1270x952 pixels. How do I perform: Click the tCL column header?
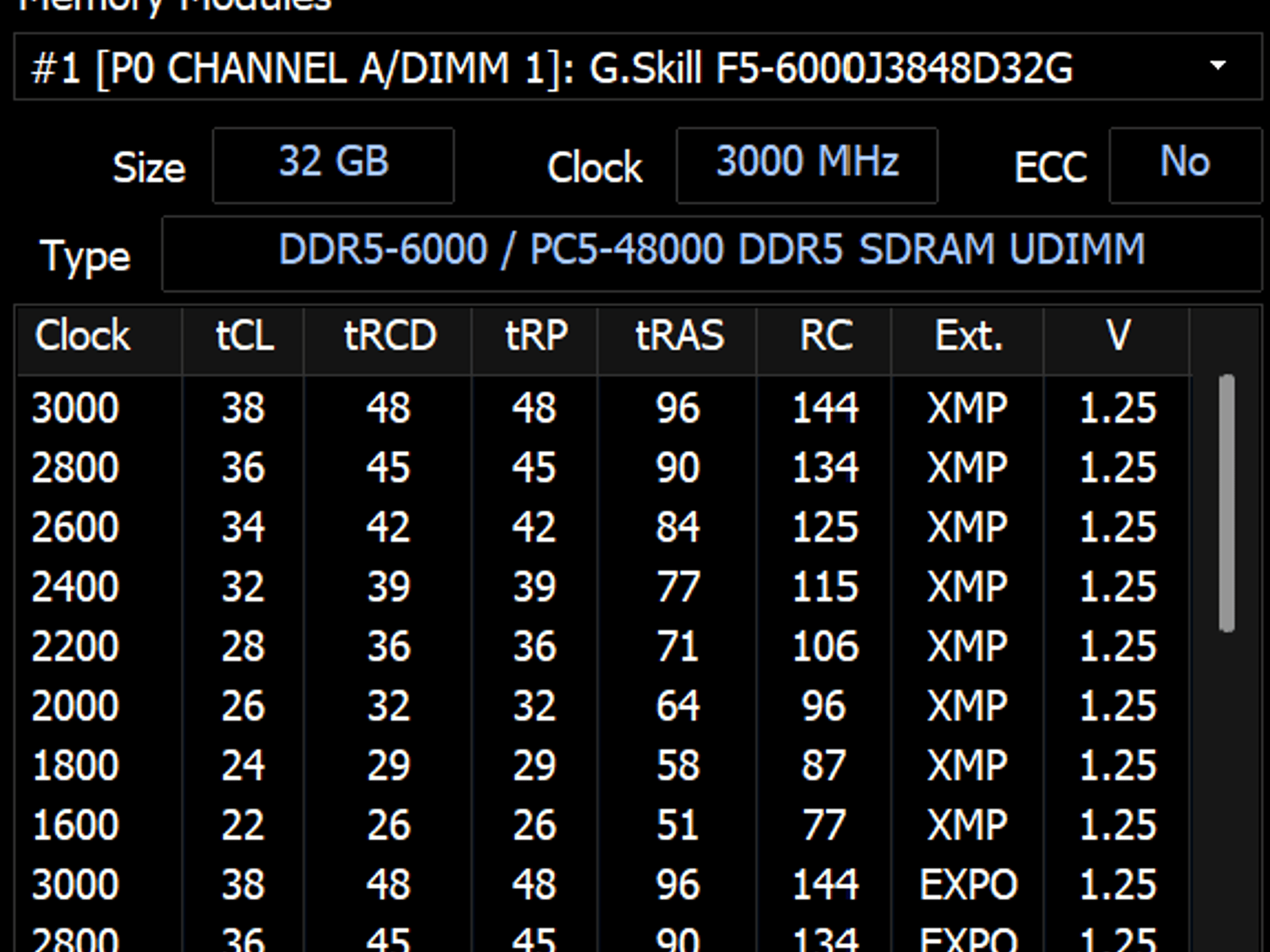pyautogui.click(x=244, y=340)
